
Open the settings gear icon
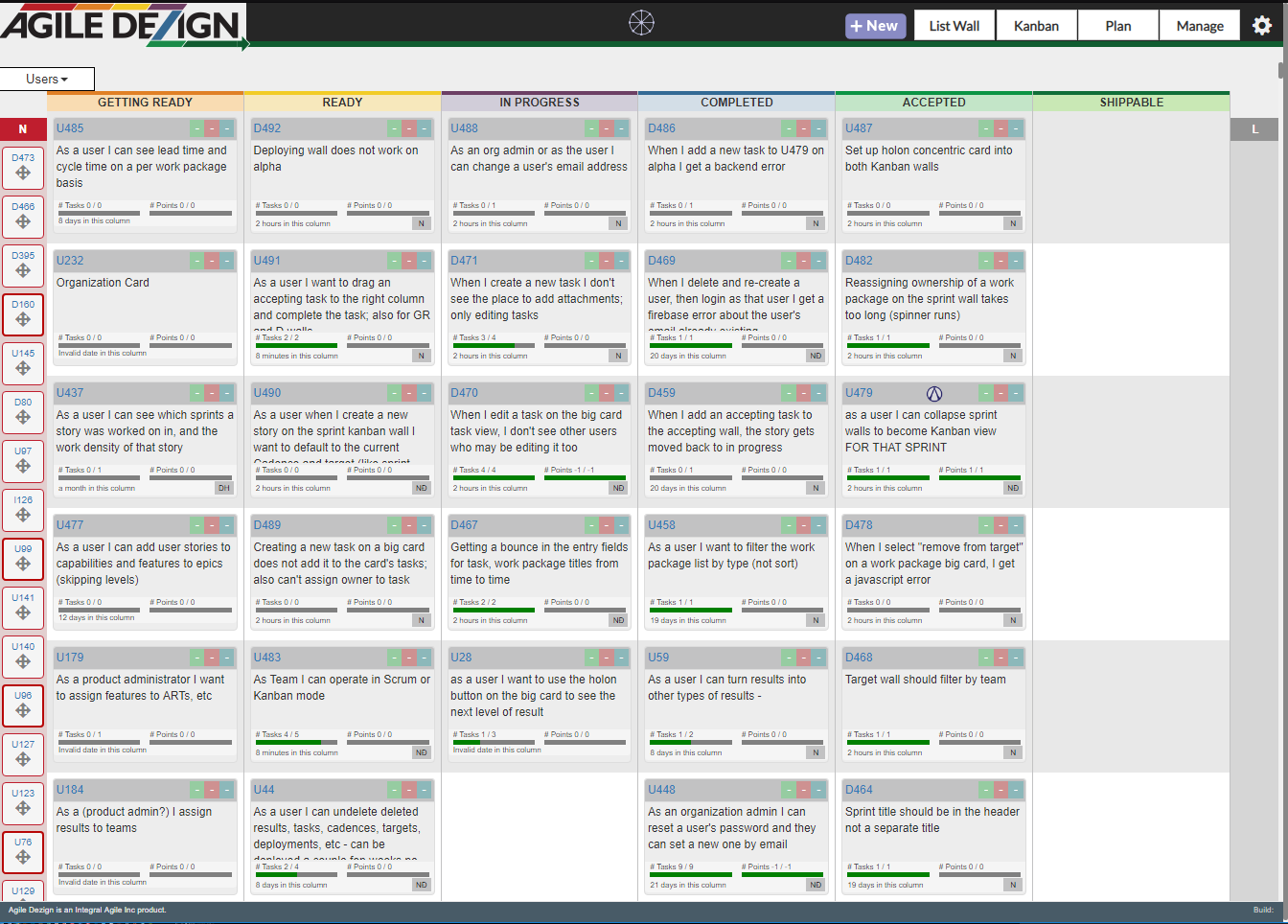pyautogui.click(x=1262, y=26)
